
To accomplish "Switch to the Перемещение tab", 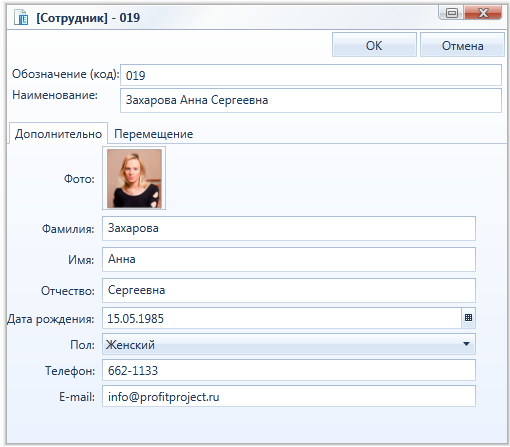I will [x=154, y=134].
